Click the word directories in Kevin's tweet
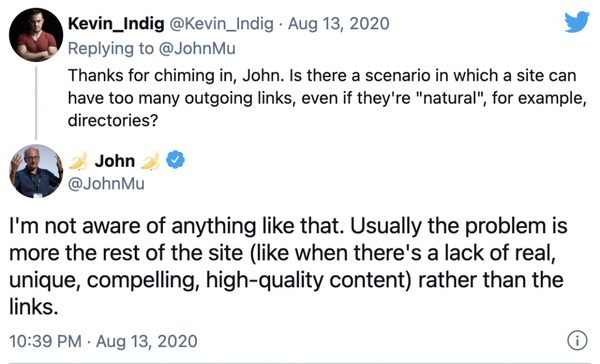 click(112, 121)
